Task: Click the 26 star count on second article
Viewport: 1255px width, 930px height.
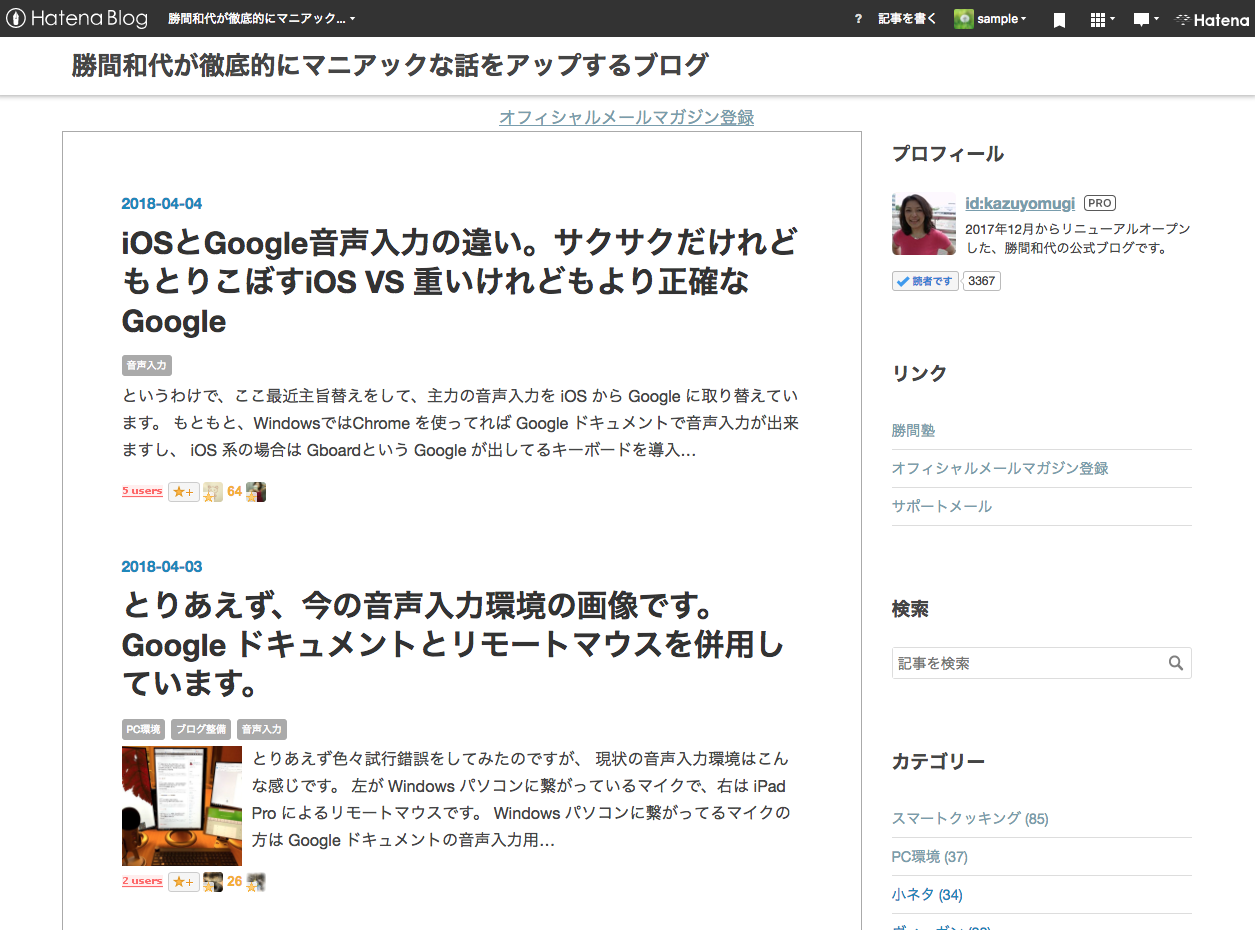Action: 235,882
